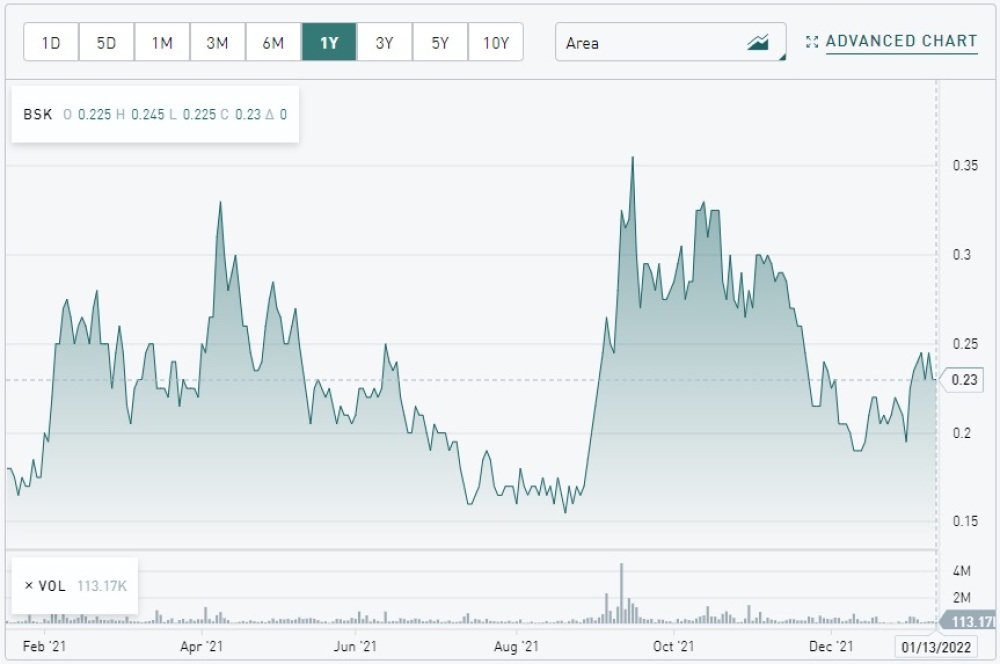Remove the VOL indicator with the x
This screenshot has width=1000, height=664.
tap(29, 586)
